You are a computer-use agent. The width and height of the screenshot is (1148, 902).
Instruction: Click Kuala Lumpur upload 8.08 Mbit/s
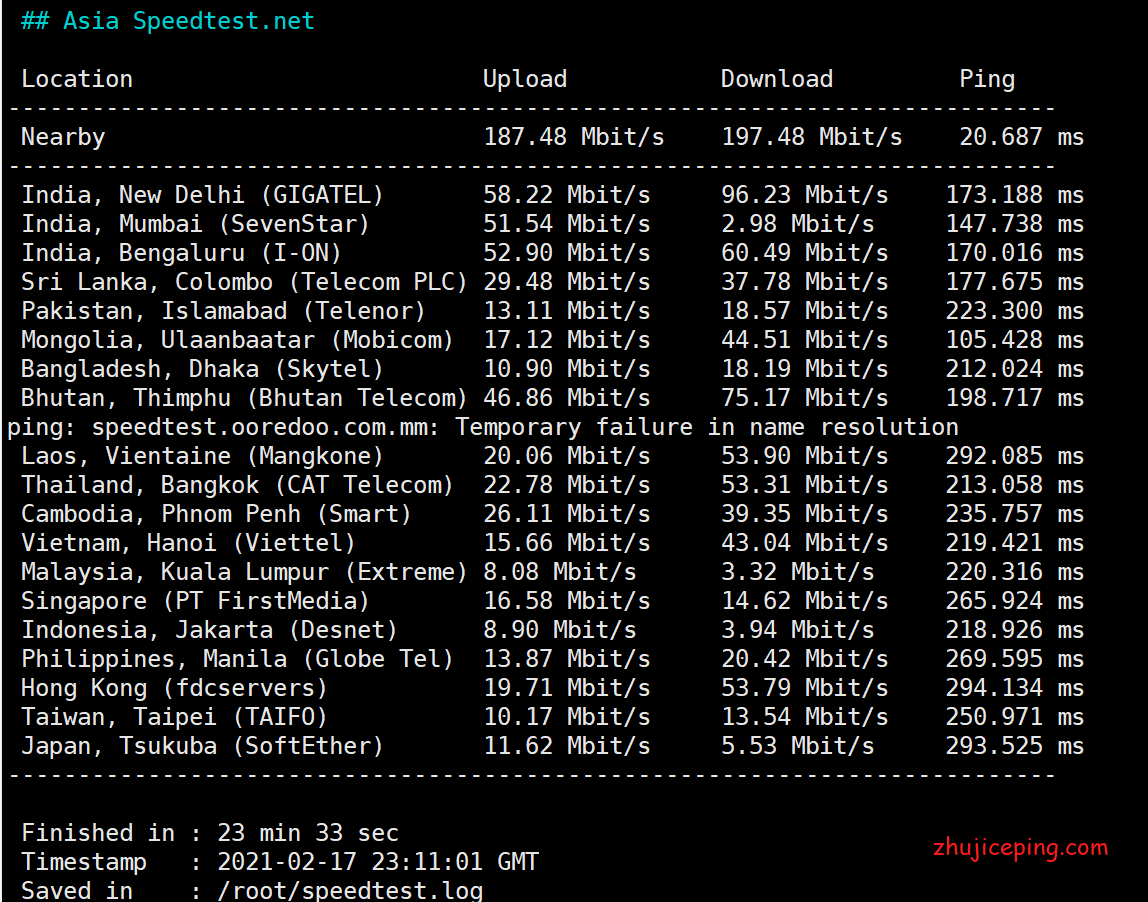pos(560,572)
